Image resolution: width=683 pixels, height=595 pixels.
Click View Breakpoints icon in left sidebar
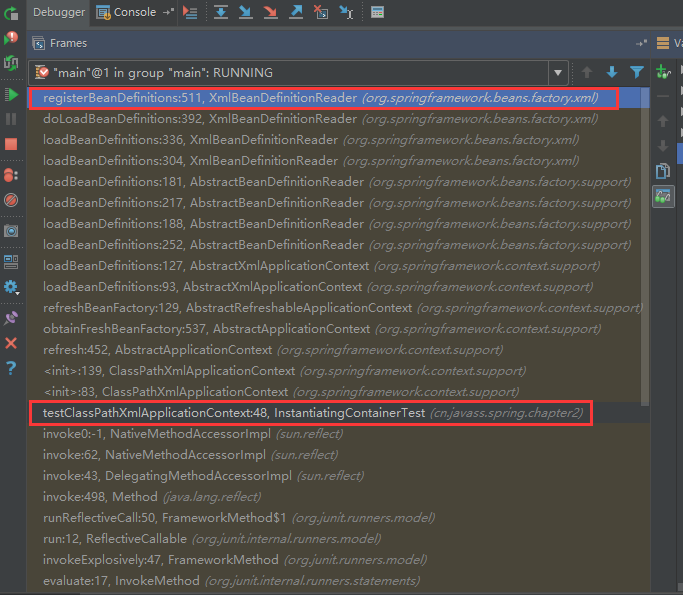pos(11,174)
